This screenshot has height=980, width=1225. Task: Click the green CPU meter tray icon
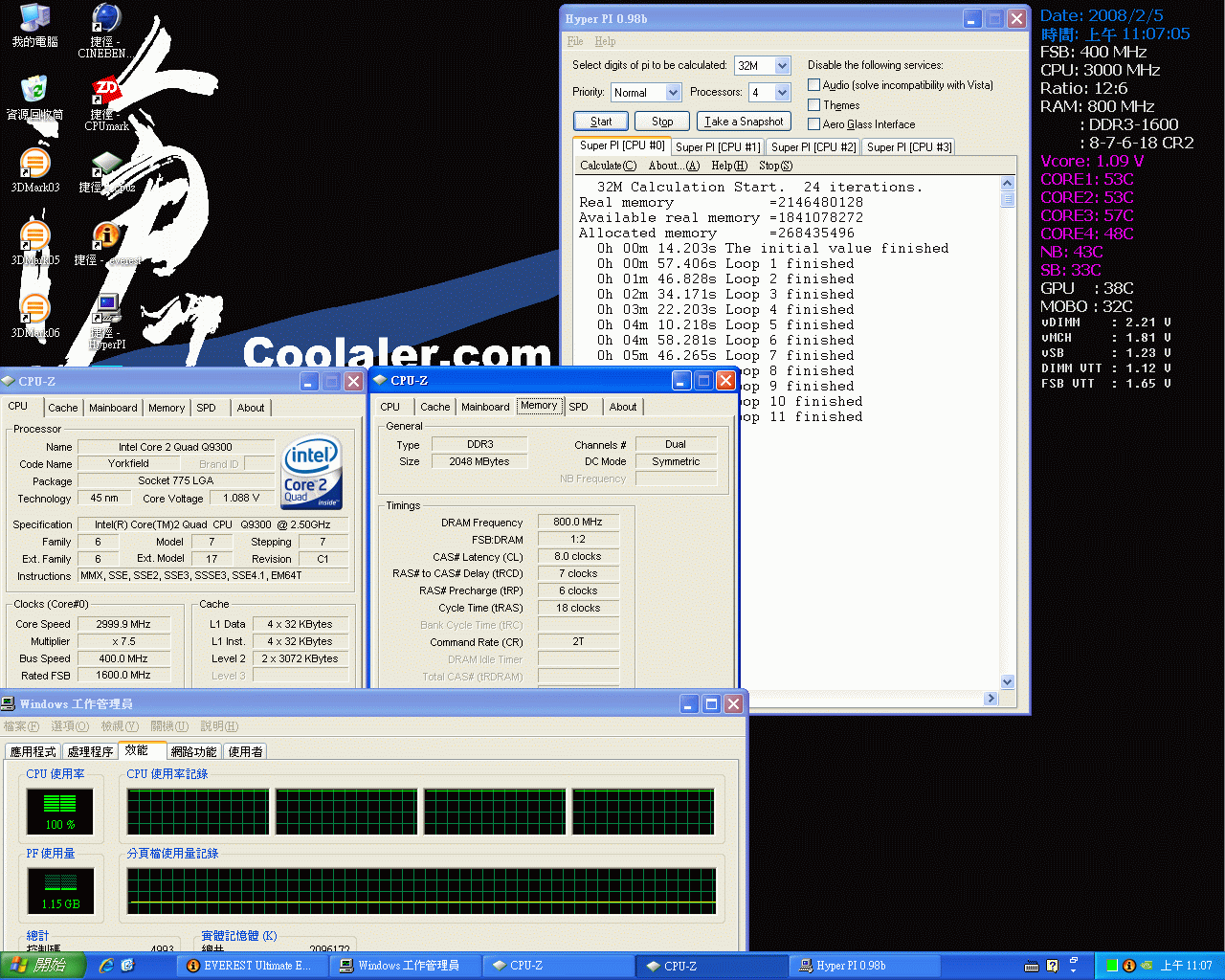pyautogui.click(x=1112, y=966)
